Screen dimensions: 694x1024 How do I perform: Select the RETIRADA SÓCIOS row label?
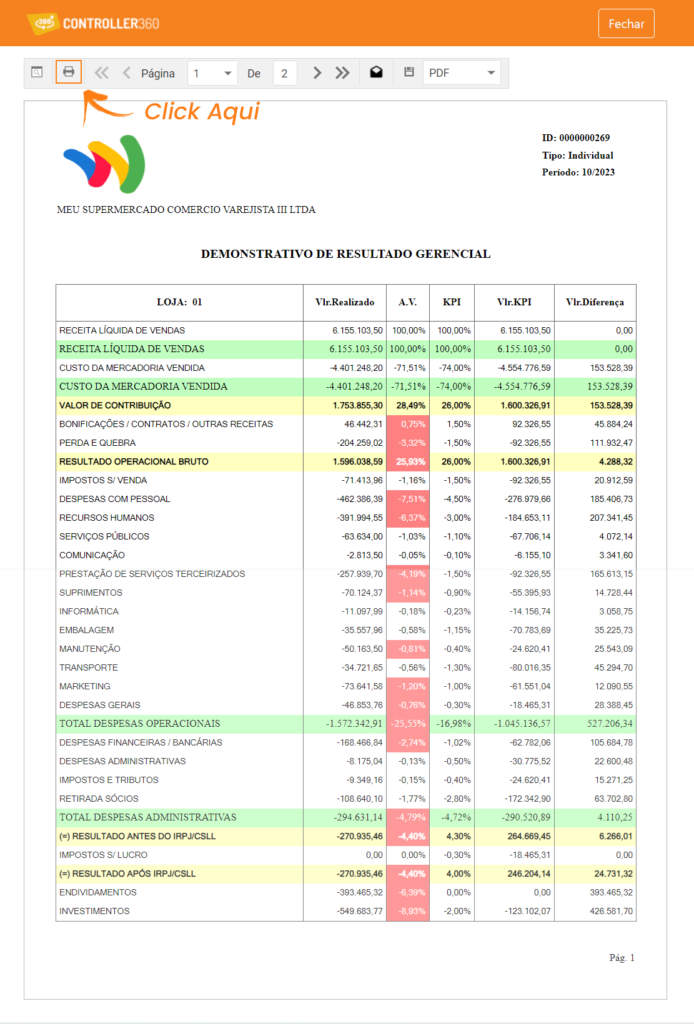[99, 799]
